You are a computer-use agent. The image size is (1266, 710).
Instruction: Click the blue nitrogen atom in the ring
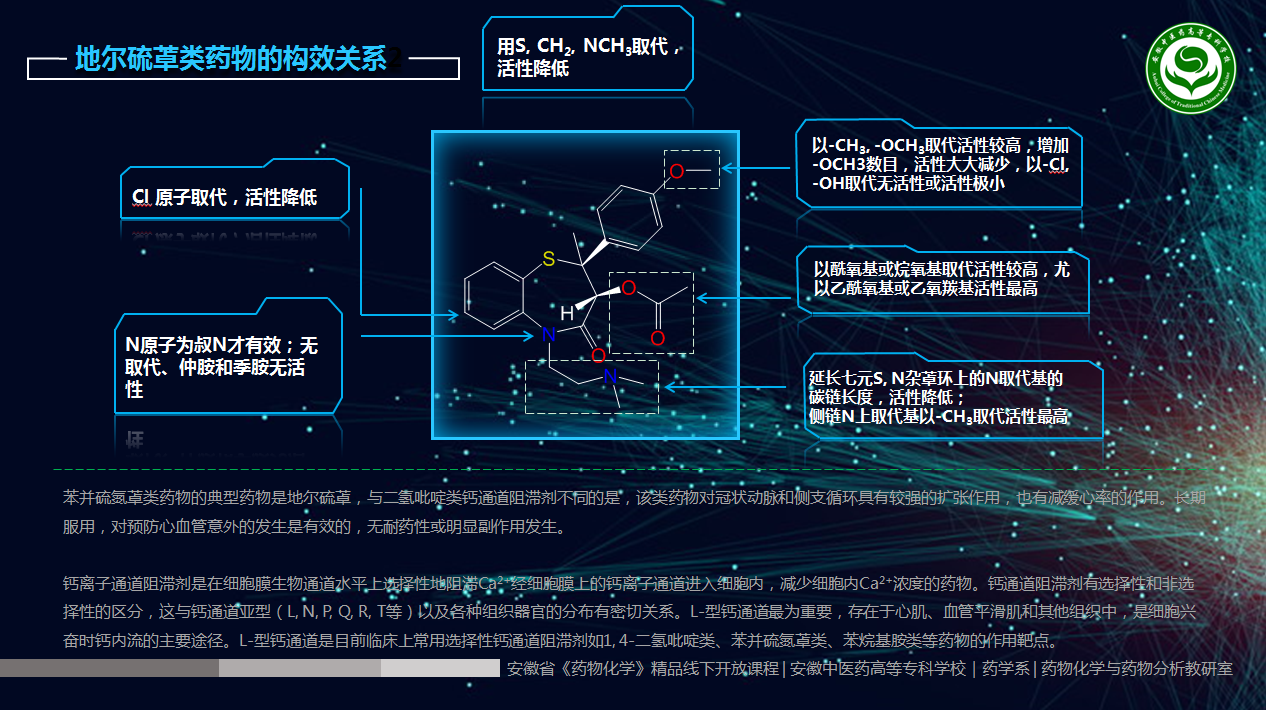pos(547,335)
